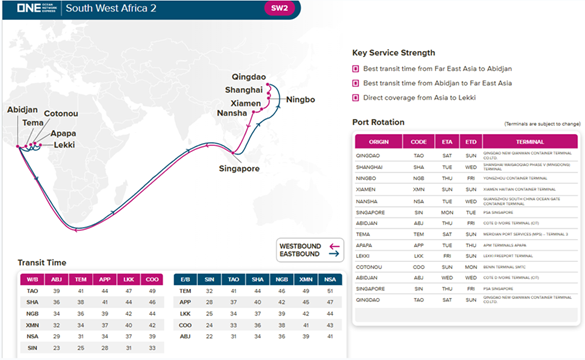This screenshot has width=585, height=360.
Task: Select the E/B header in transit time table
Action: (x=185, y=279)
